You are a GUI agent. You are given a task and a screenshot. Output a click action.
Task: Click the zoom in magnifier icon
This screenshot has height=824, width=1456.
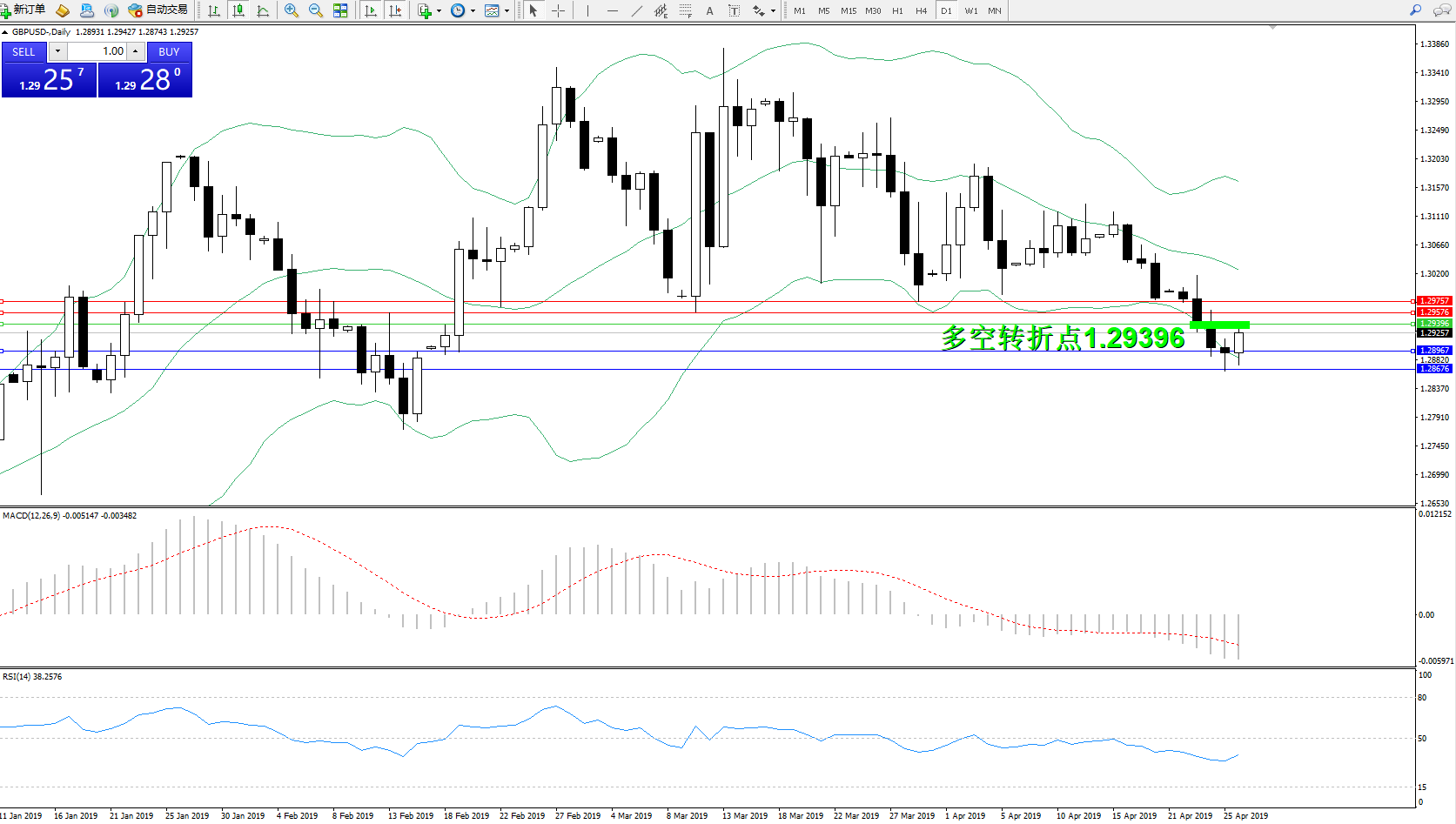(x=292, y=10)
